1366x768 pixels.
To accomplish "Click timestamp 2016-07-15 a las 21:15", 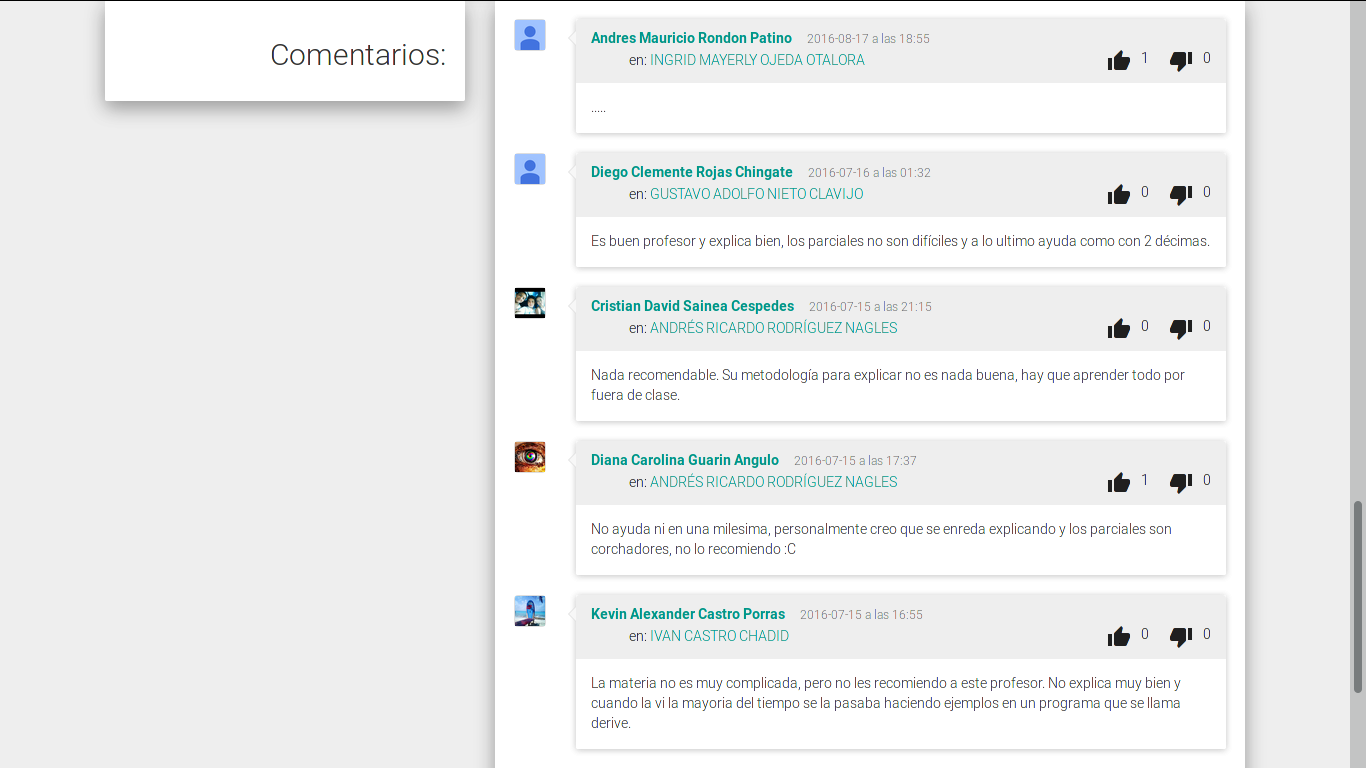I will click(x=870, y=307).
